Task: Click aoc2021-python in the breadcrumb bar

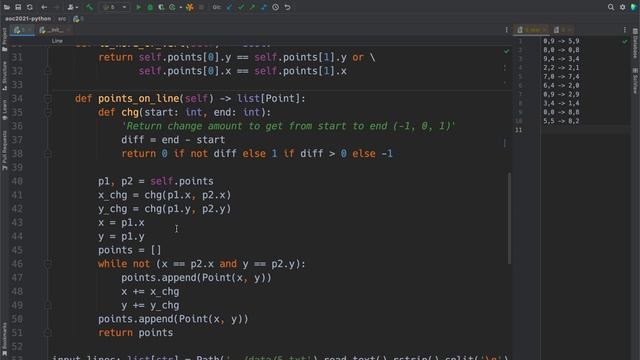Action: point(28,19)
